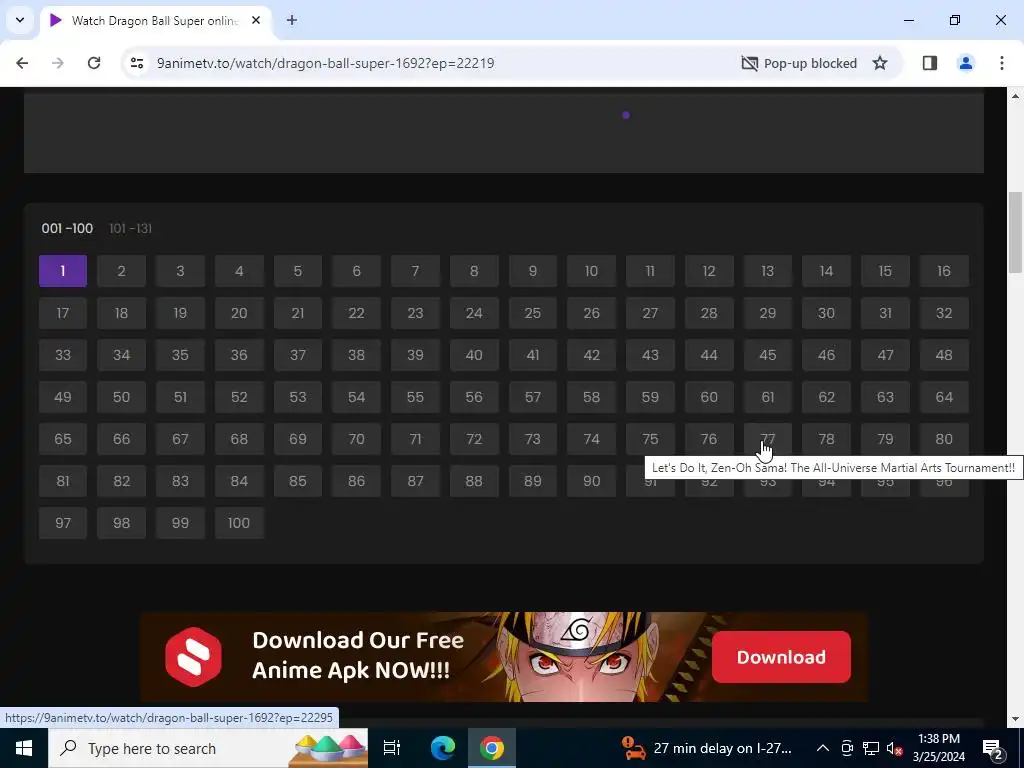Image resolution: width=1024 pixels, height=768 pixels.
Task: Switch to episode range 101-131
Action: click(x=131, y=229)
